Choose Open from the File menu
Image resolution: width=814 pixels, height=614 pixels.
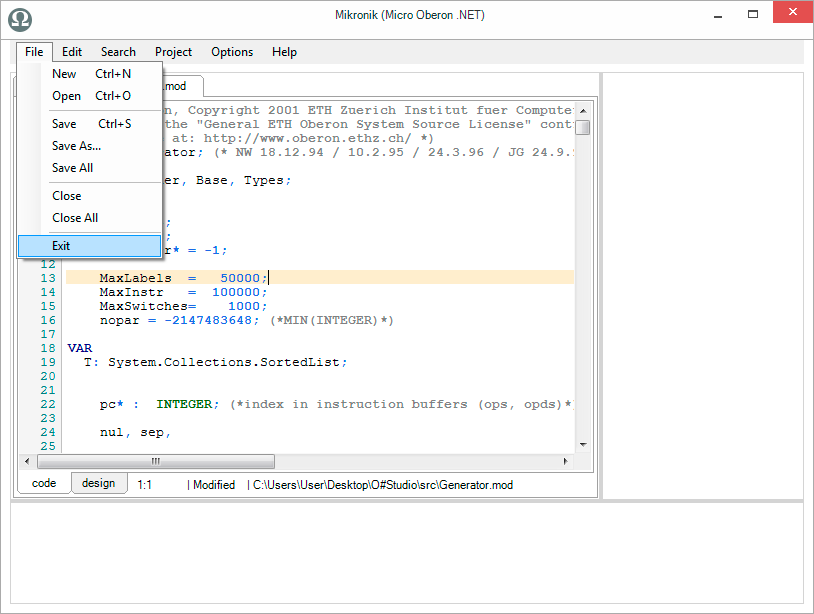pos(90,96)
